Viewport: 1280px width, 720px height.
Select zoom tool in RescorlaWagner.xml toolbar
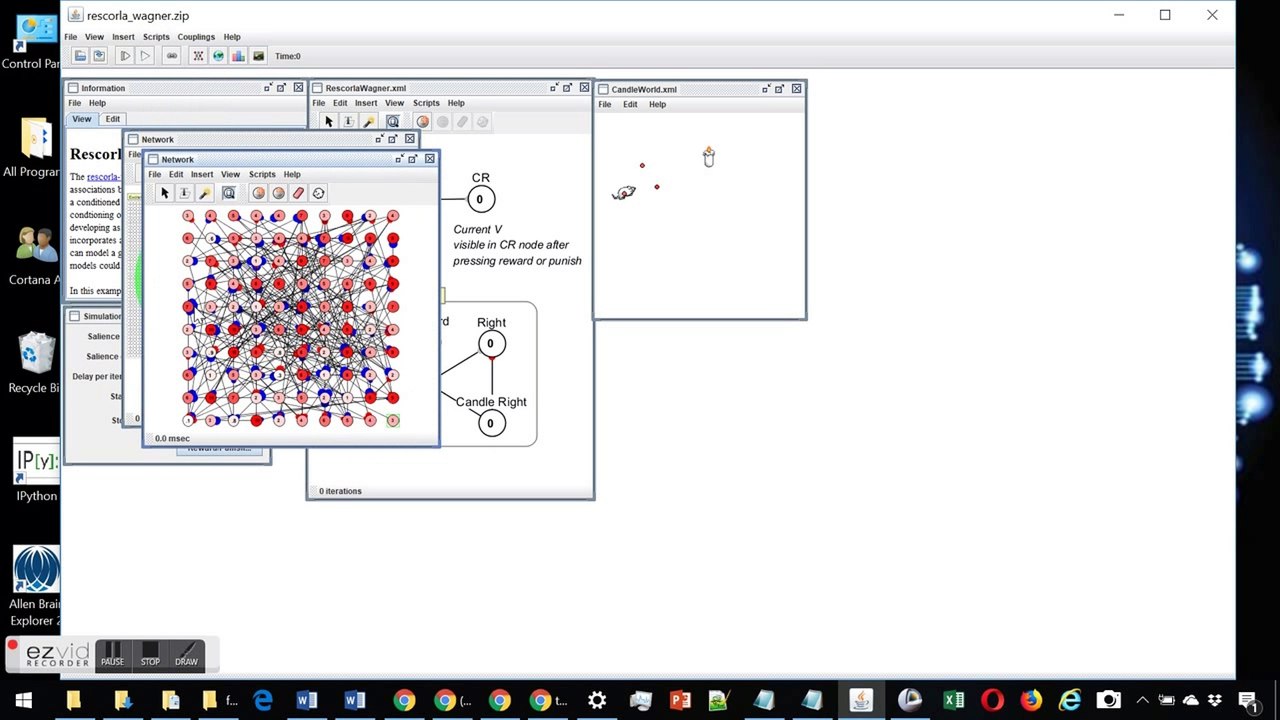pyautogui.click(x=393, y=122)
